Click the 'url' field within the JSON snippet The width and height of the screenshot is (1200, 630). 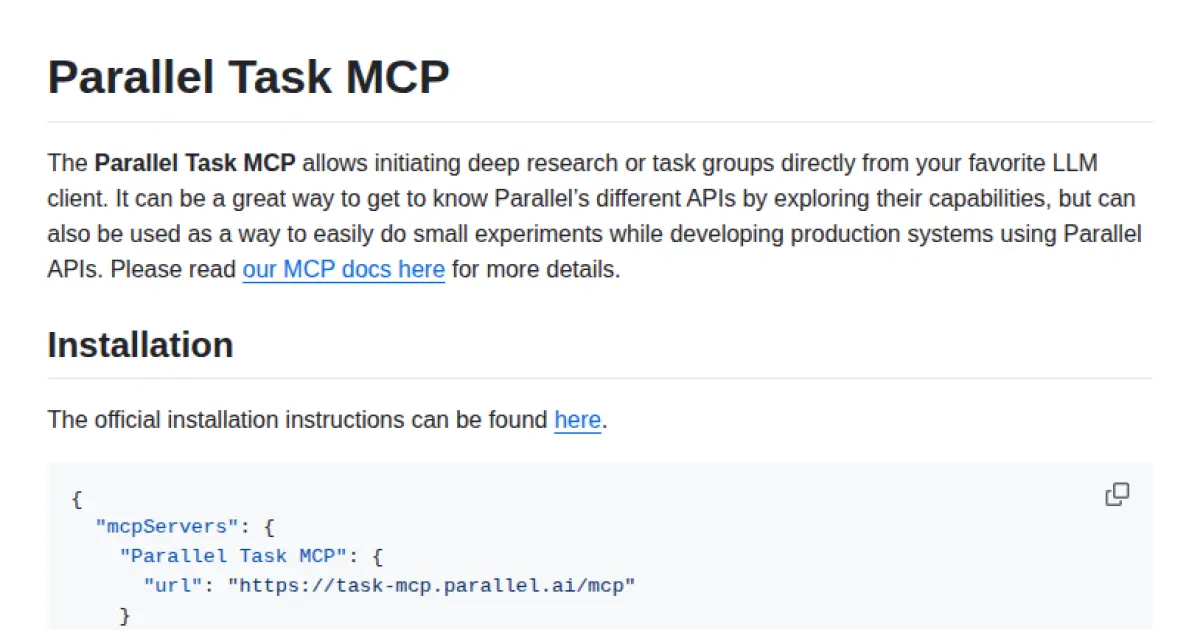[173, 585]
